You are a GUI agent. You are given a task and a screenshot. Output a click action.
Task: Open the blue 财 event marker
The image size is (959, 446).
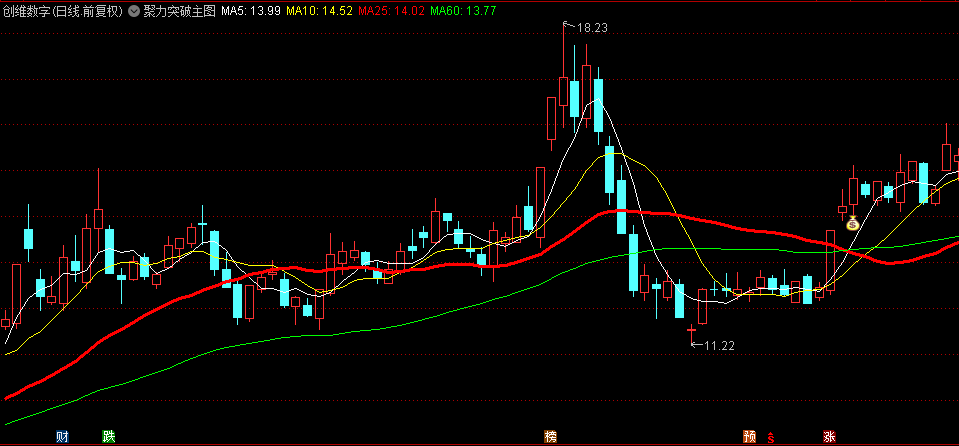pos(62,437)
